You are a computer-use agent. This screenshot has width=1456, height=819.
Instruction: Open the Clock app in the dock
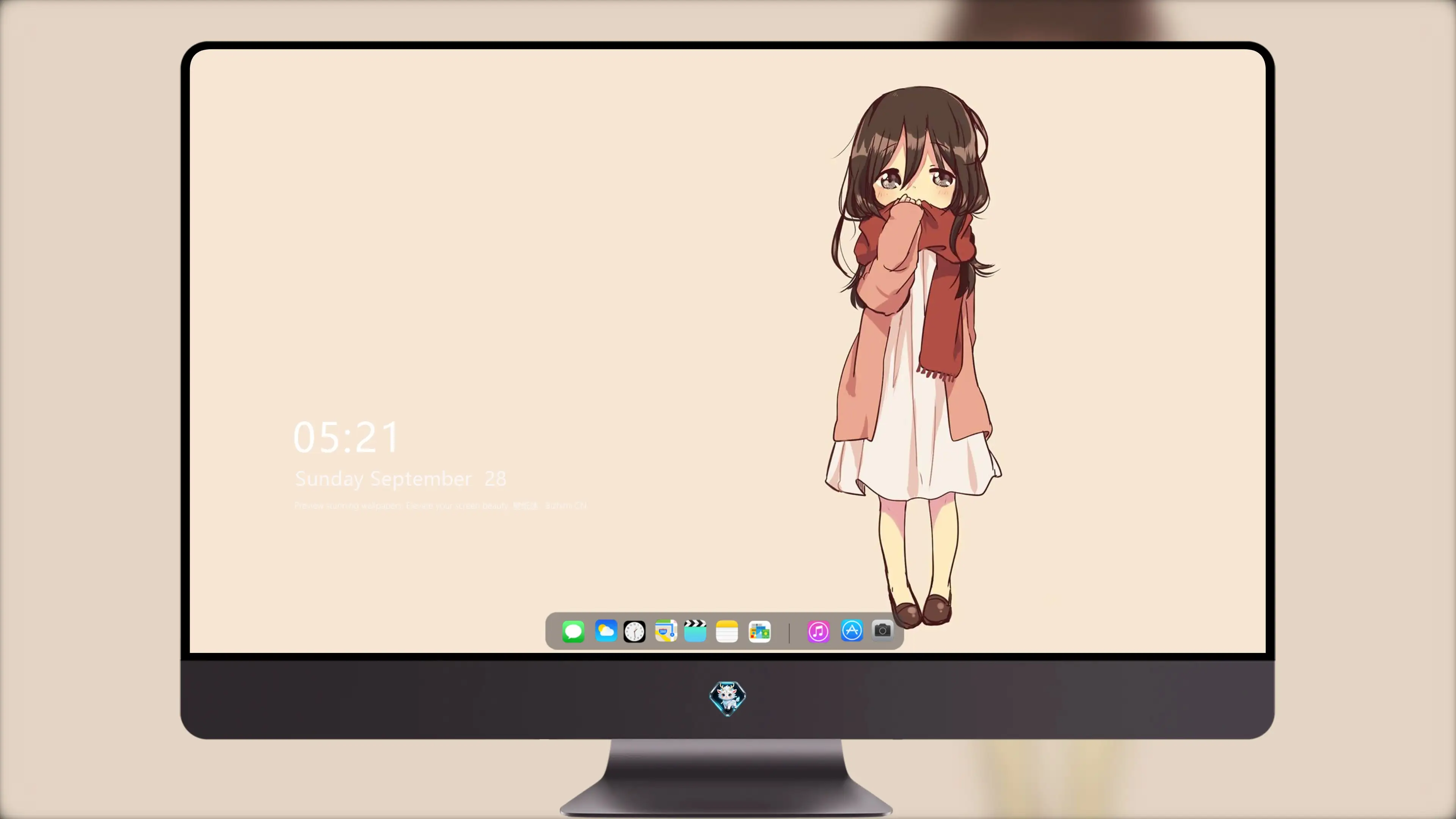click(634, 631)
